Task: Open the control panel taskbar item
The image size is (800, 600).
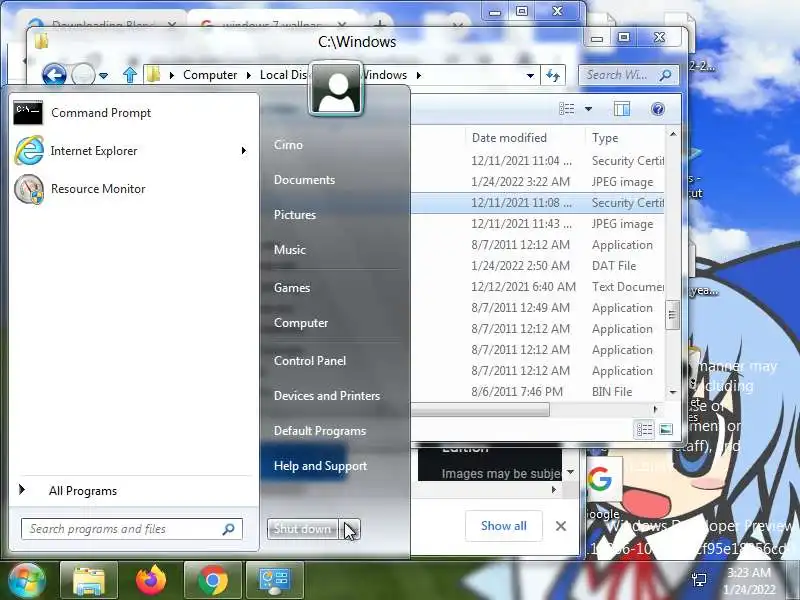Action: 275,581
